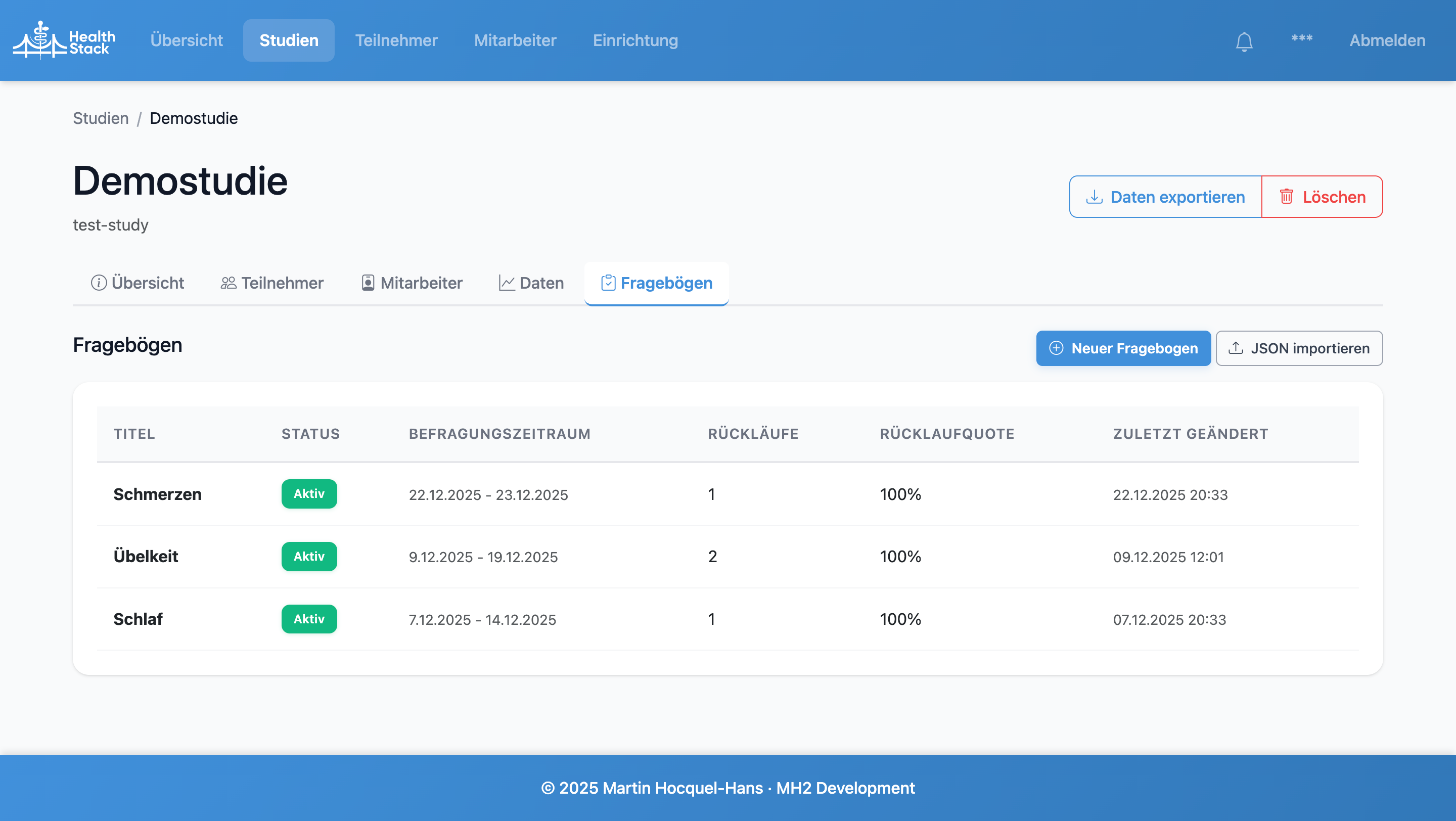Viewport: 1456px width, 821px height.
Task: Follow the Studien breadcrumb link
Action: click(101, 118)
